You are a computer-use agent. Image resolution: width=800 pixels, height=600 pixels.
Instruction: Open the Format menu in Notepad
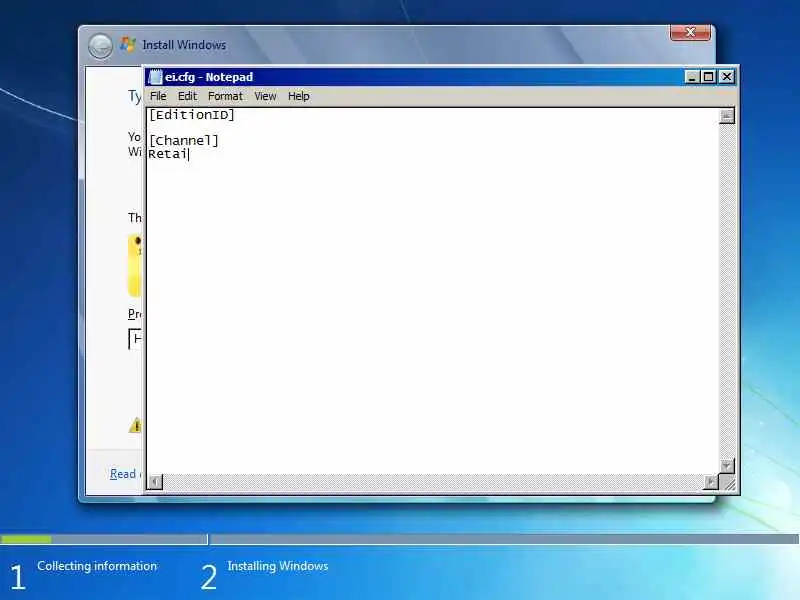point(225,96)
